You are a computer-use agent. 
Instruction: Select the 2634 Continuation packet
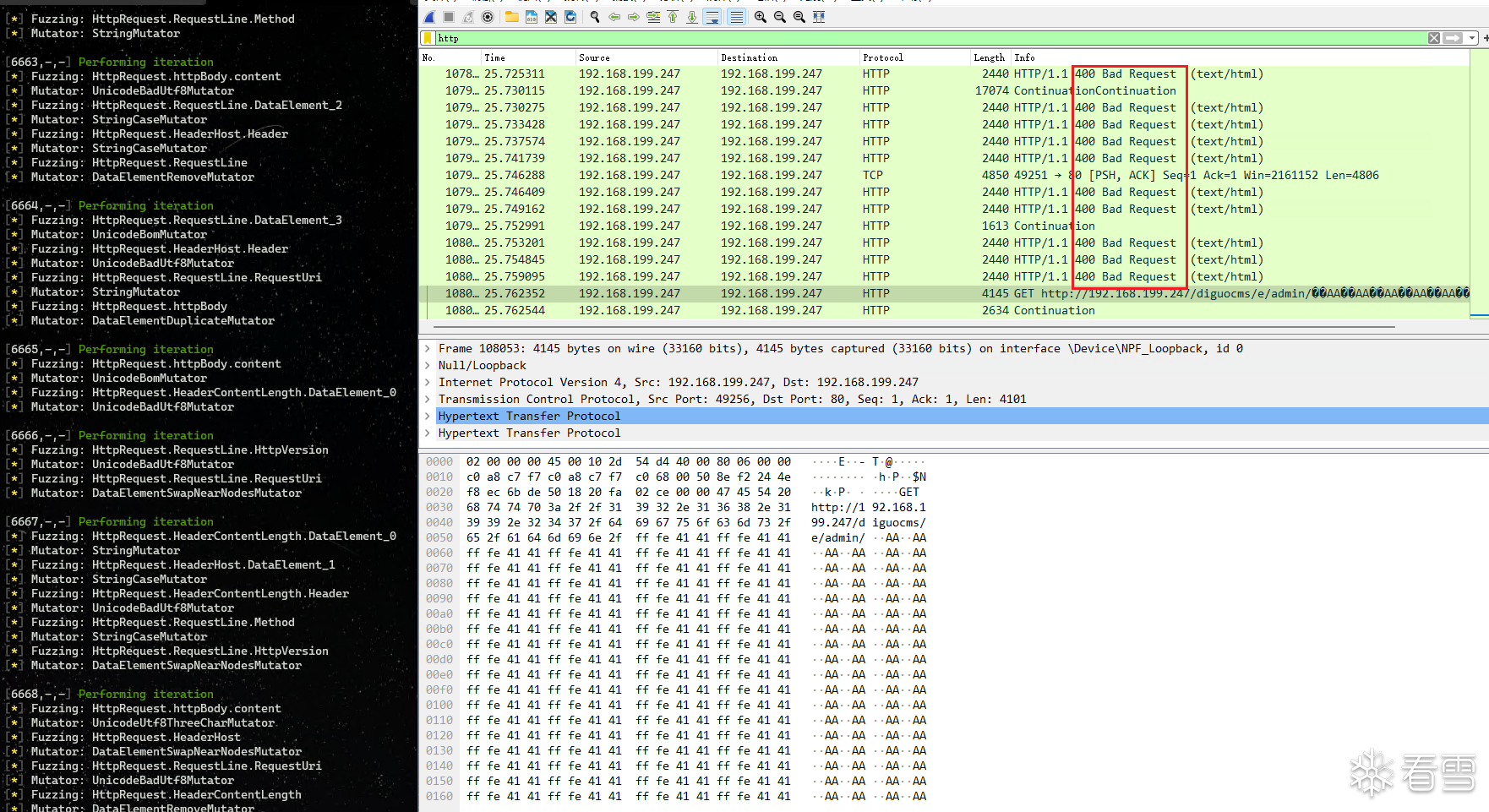point(945,310)
